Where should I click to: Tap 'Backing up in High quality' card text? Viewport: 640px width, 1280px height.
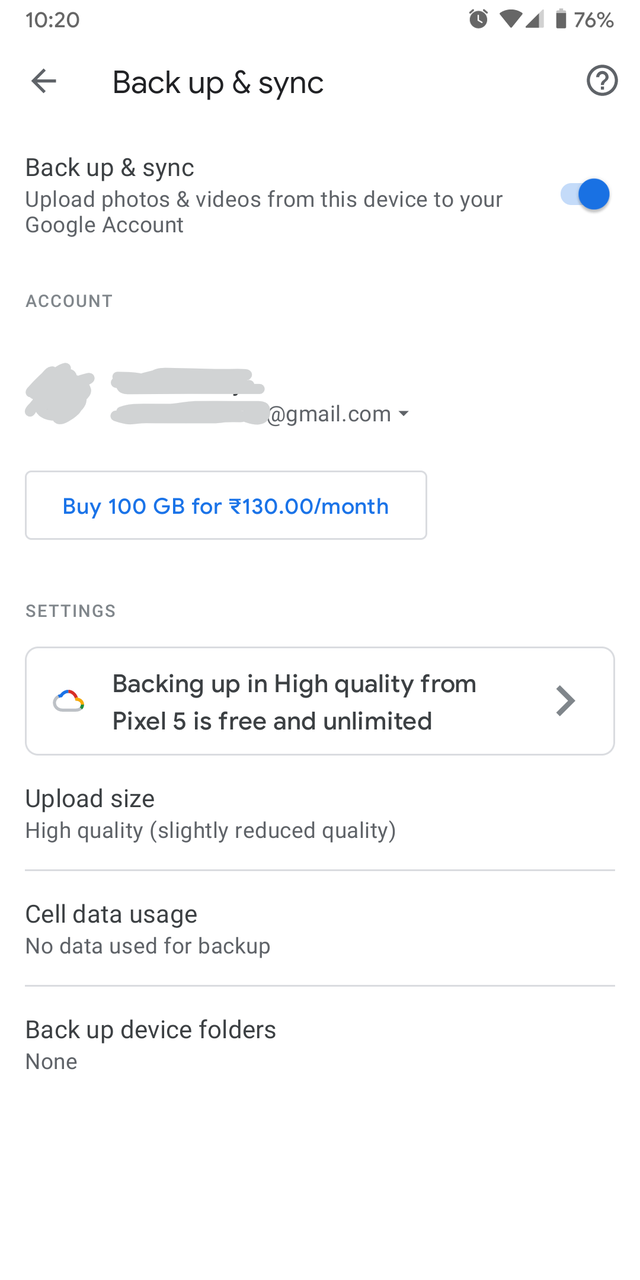[294, 701]
